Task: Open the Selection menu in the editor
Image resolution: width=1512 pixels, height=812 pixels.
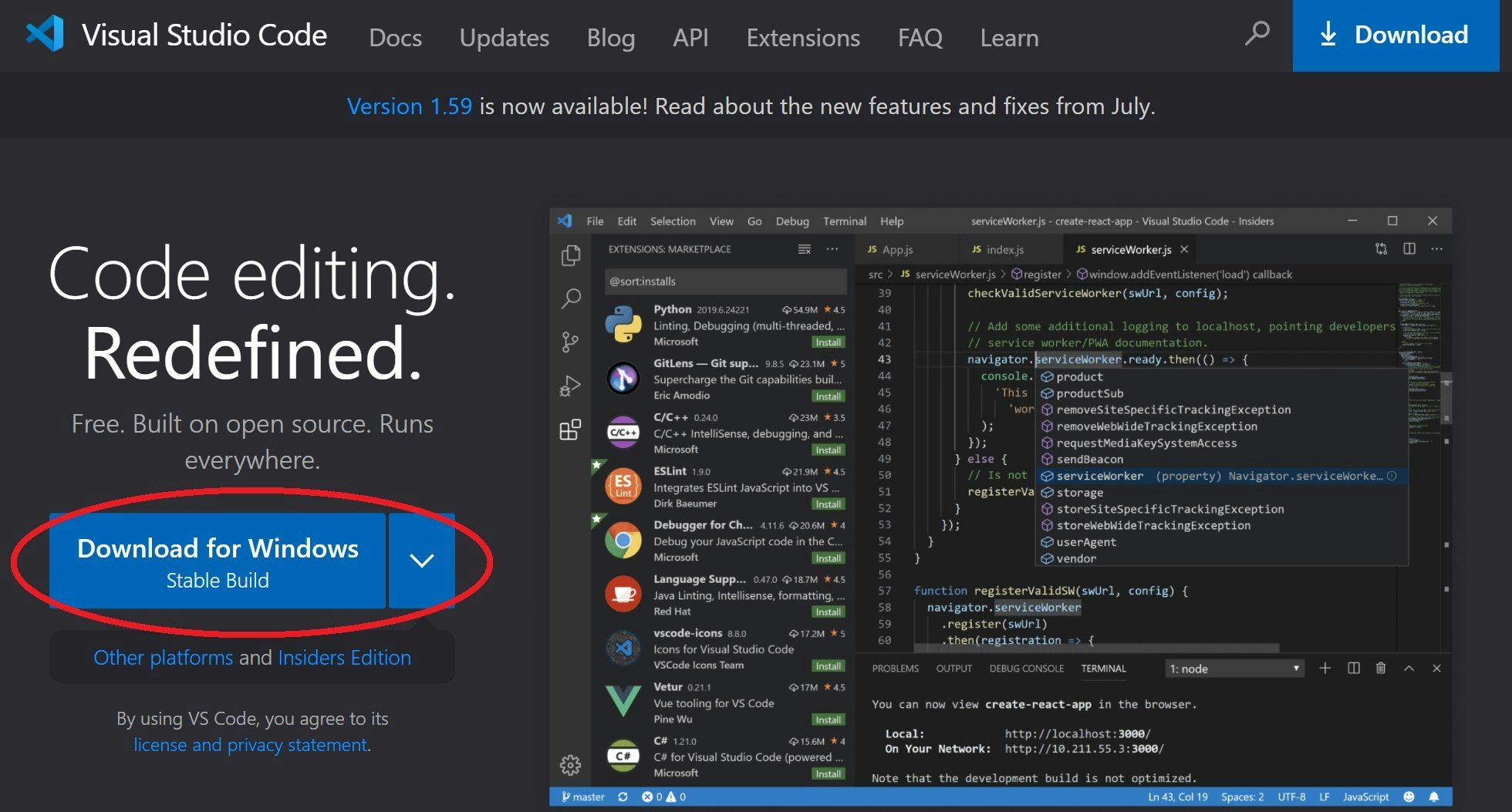Action: (673, 221)
